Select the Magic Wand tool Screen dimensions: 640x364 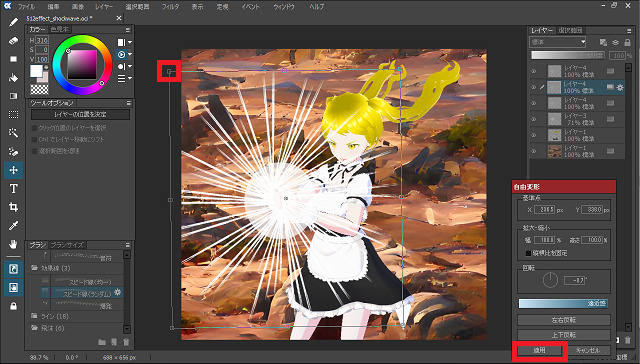tap(13, 133)
